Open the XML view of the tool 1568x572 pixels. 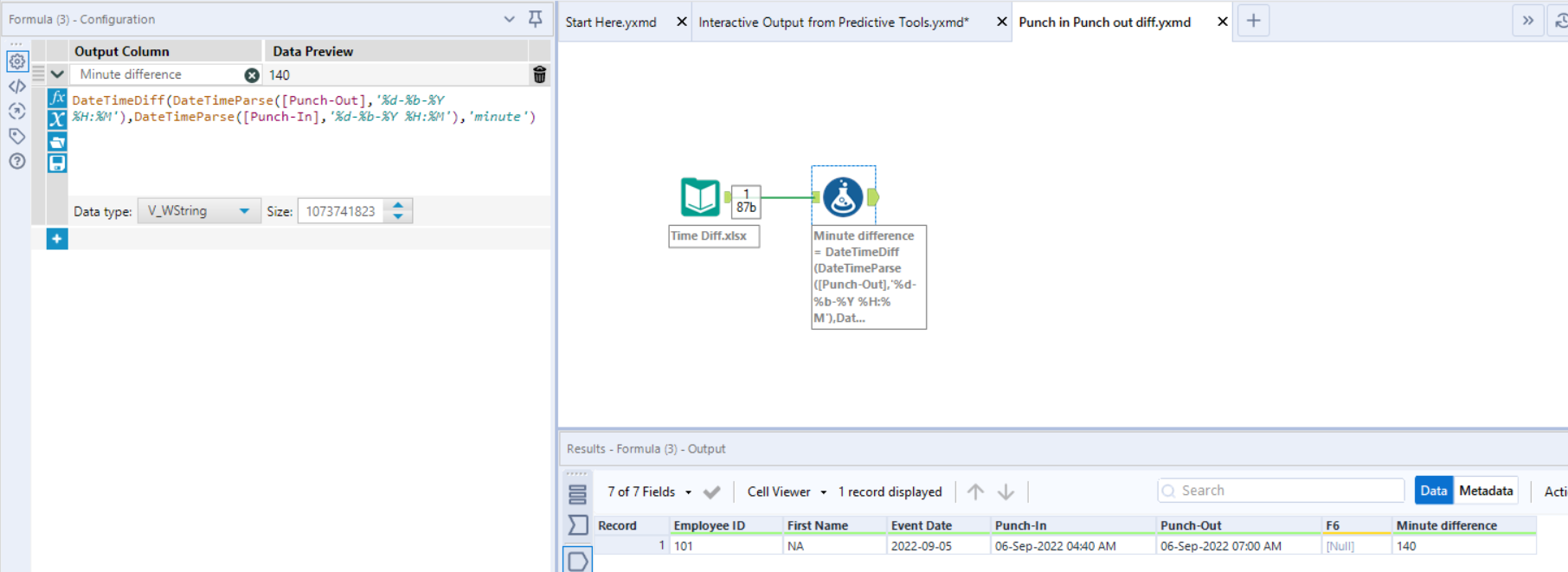17,87
